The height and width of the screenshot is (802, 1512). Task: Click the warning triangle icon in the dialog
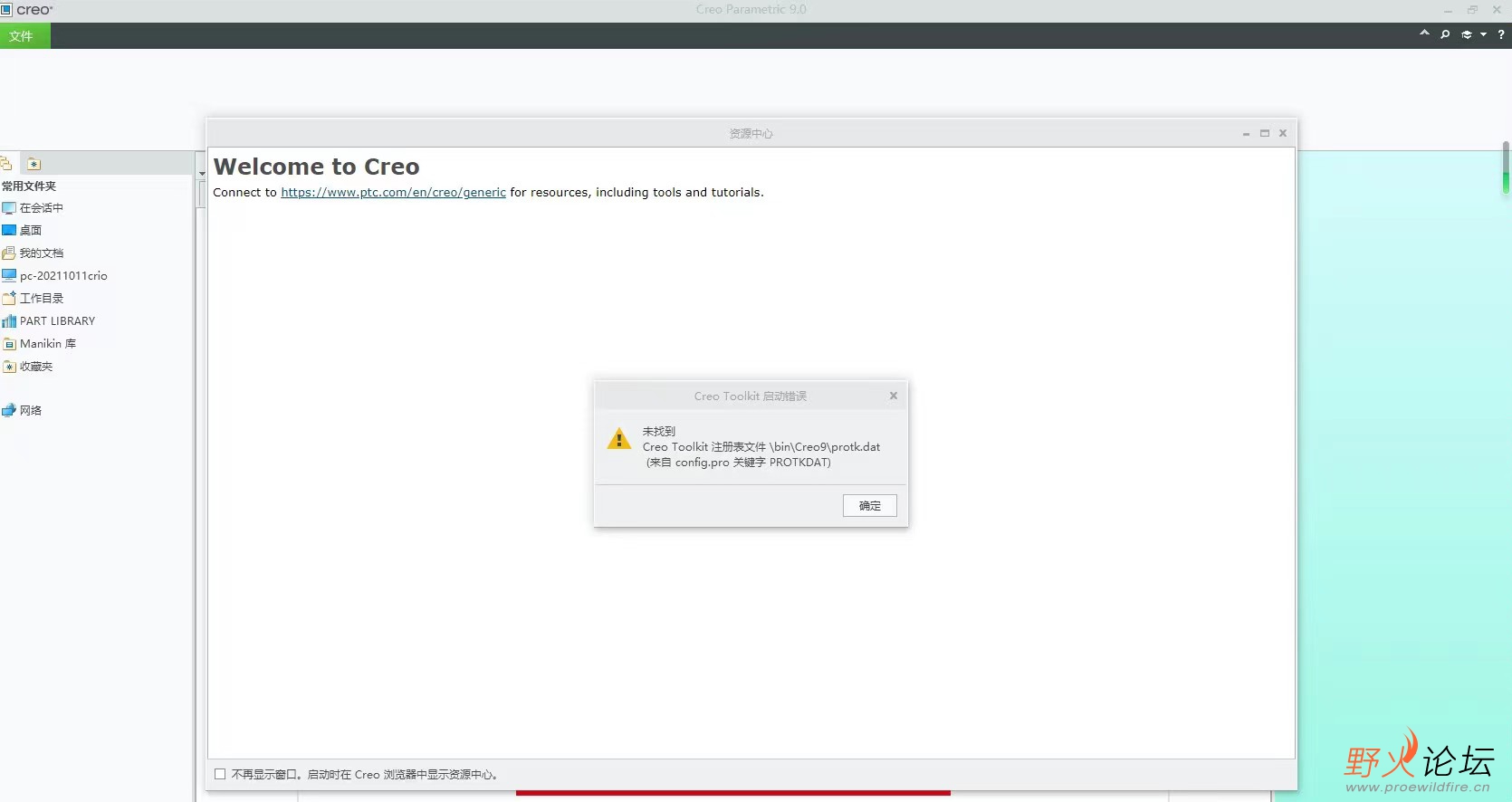[619, 439]
